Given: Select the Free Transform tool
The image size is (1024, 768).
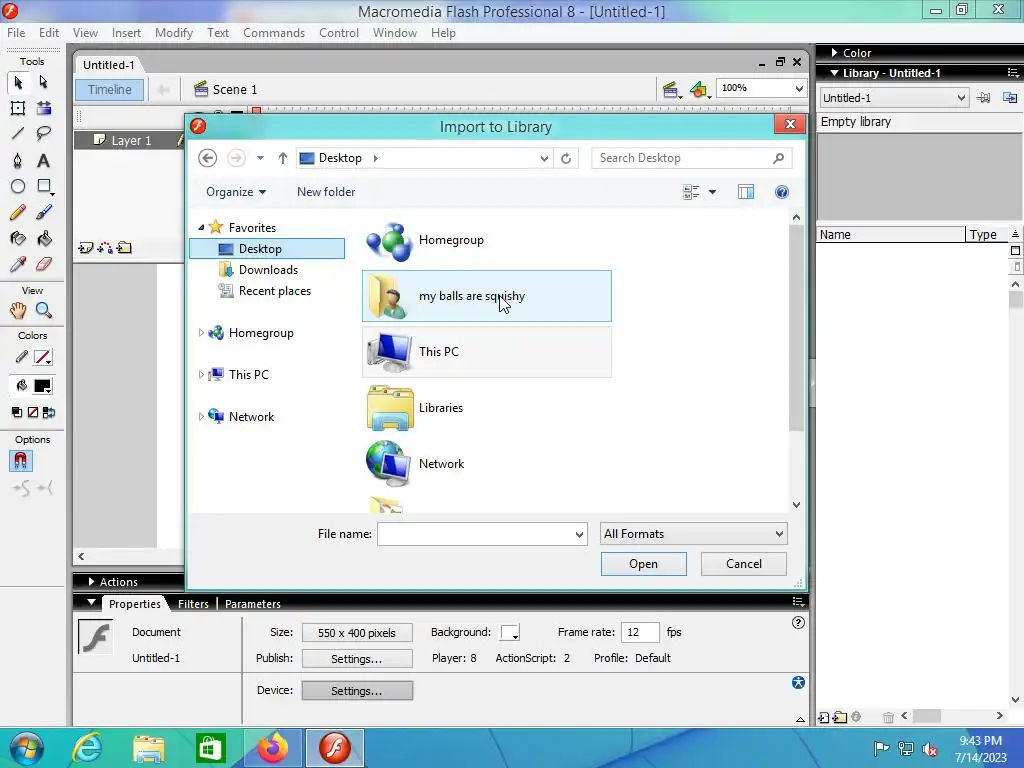Looking at the screenshot, I should 18,108.
